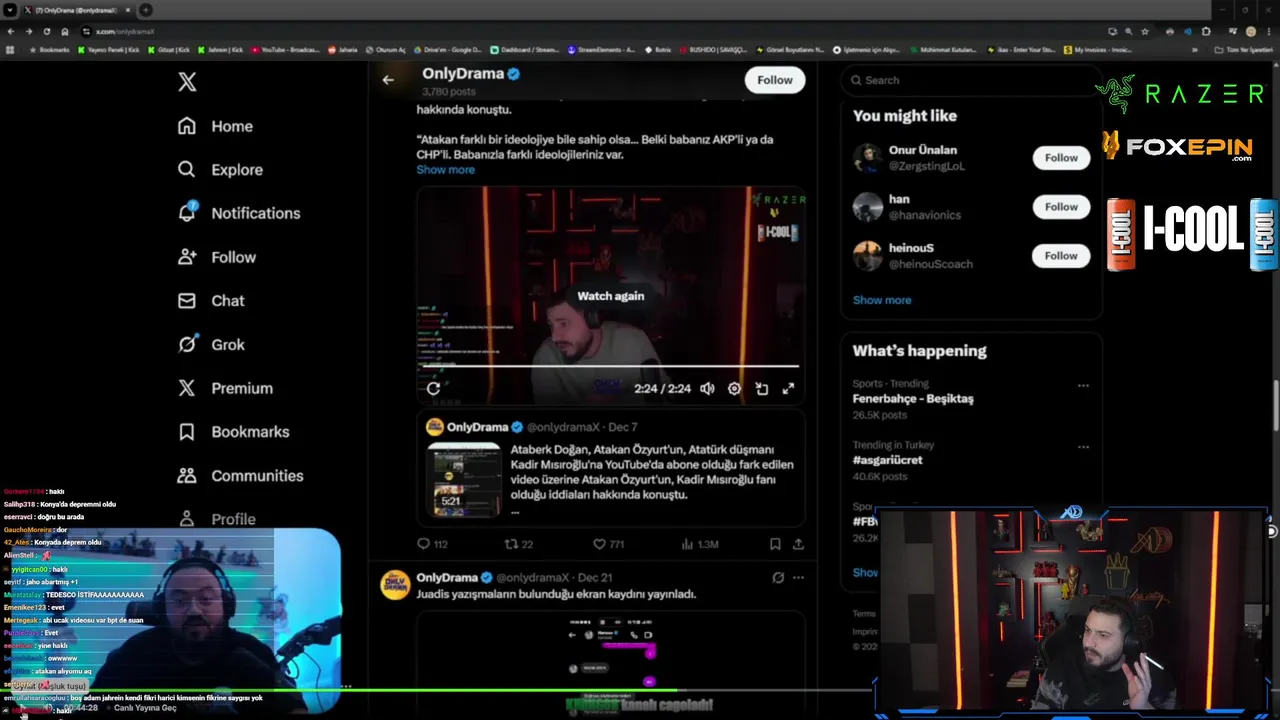This screenshot has width=1280, height=720.
Task: Follow the OnlyDrama account
Action: click(774, 80)
